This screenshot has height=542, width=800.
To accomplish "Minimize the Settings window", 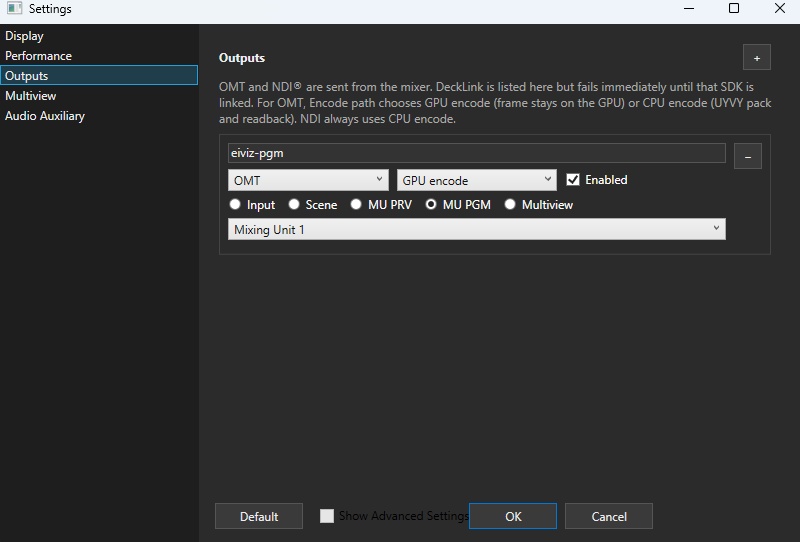I will pos(689,8).
